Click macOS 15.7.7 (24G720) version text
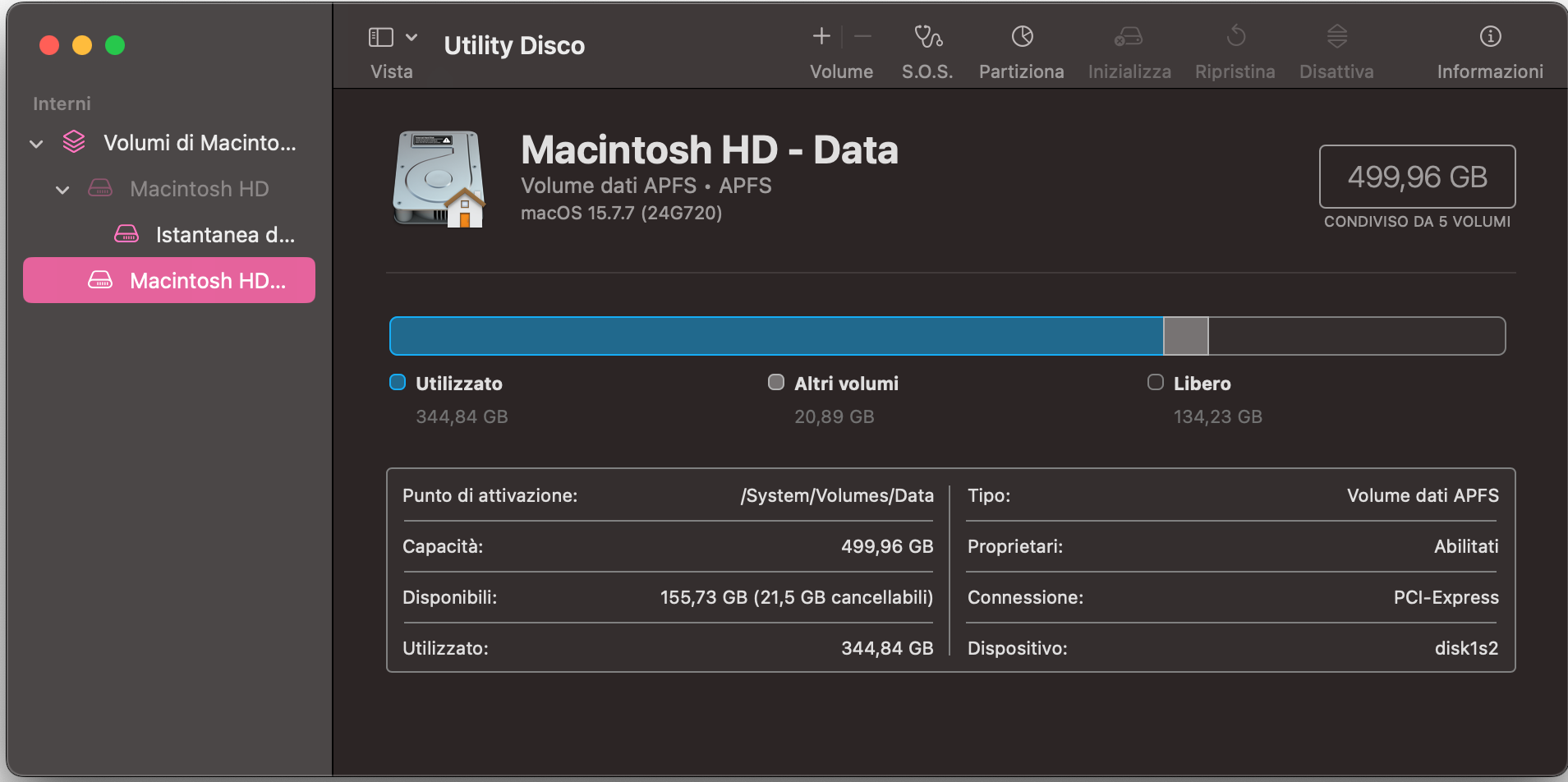This screenshot has width=1568, height=782. coord(621,213)
